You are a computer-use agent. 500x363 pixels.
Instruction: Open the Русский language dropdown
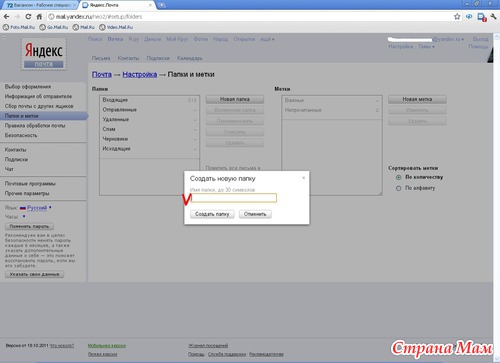point(36,208)
